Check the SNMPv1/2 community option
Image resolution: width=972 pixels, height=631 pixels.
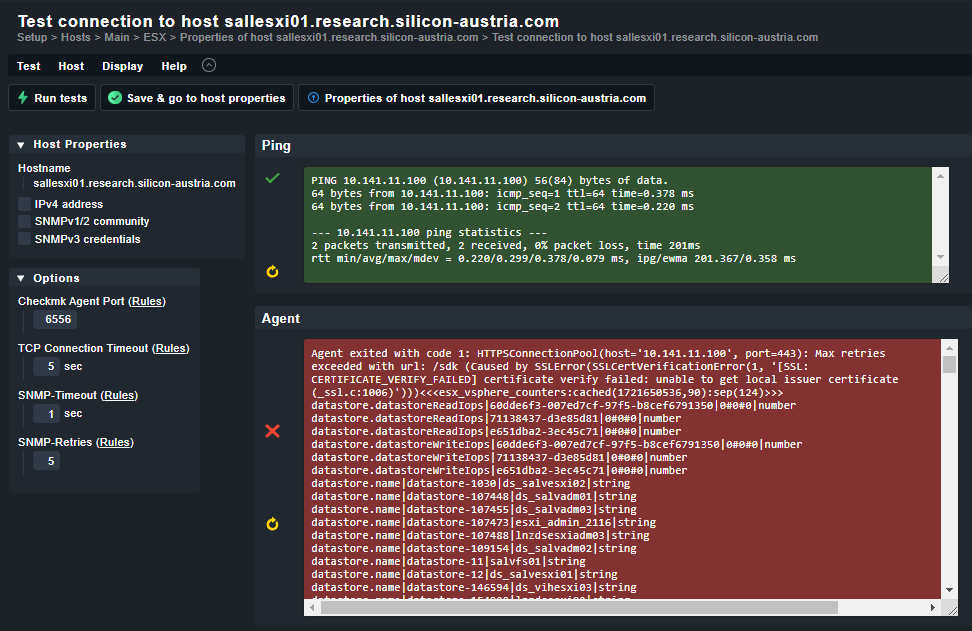click(23, 221)
